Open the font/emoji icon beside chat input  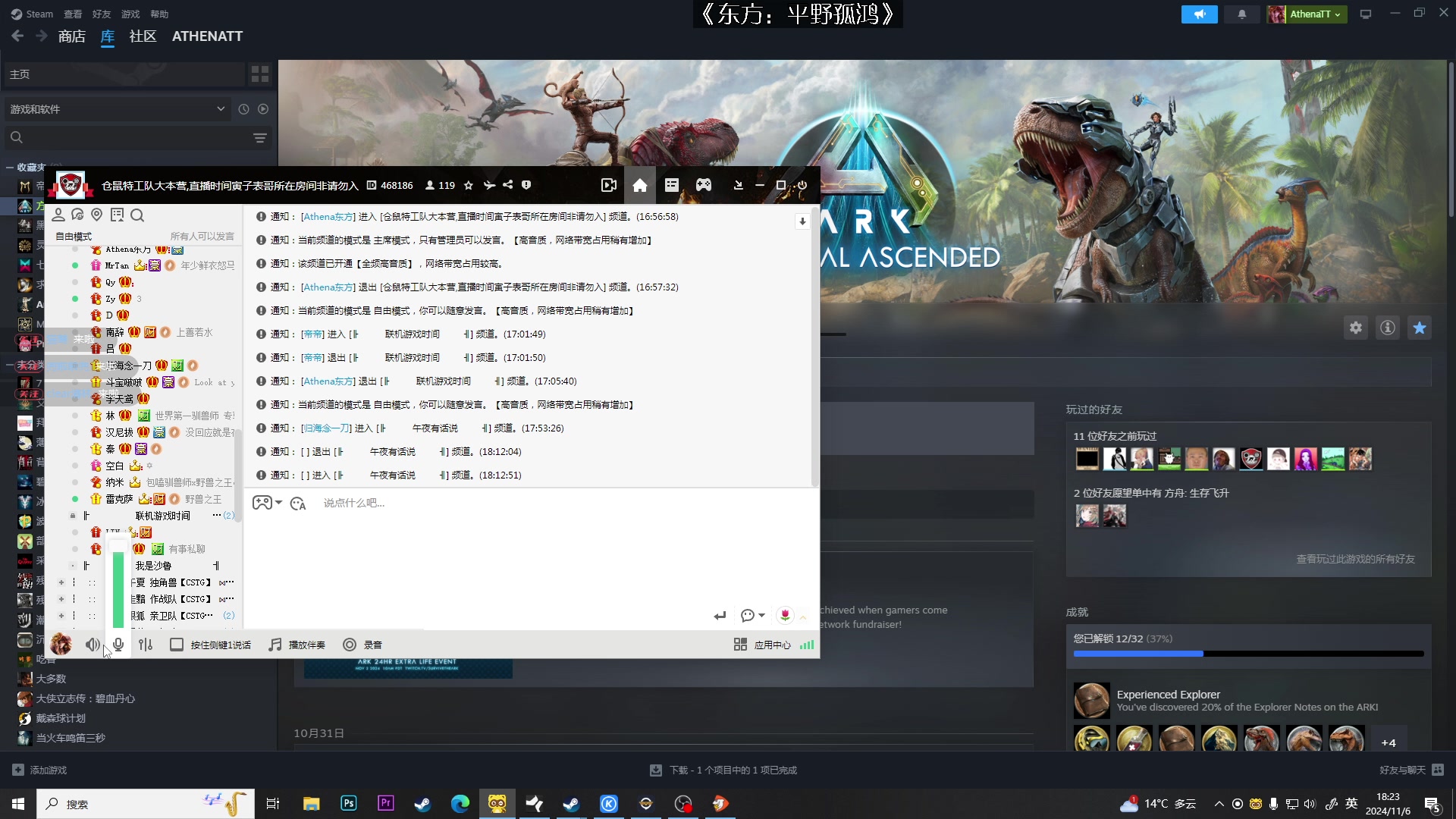pyautogui.click(x=298, y=504)
